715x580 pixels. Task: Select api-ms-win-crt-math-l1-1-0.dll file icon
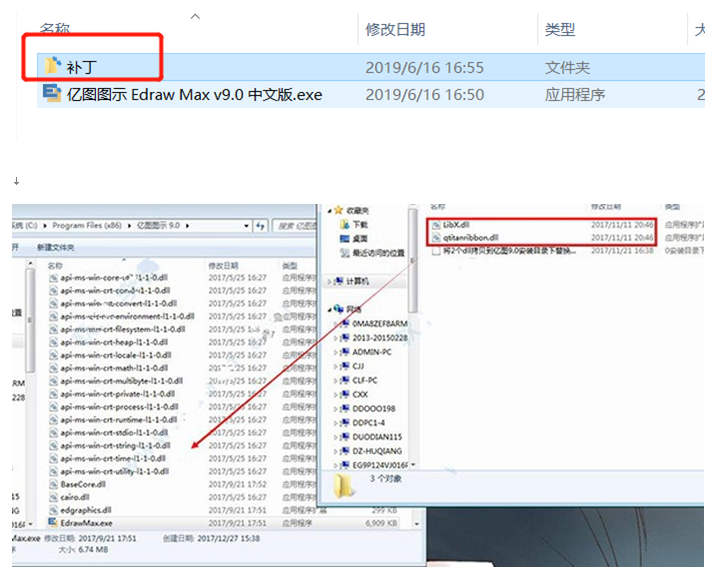coord(53,368)
